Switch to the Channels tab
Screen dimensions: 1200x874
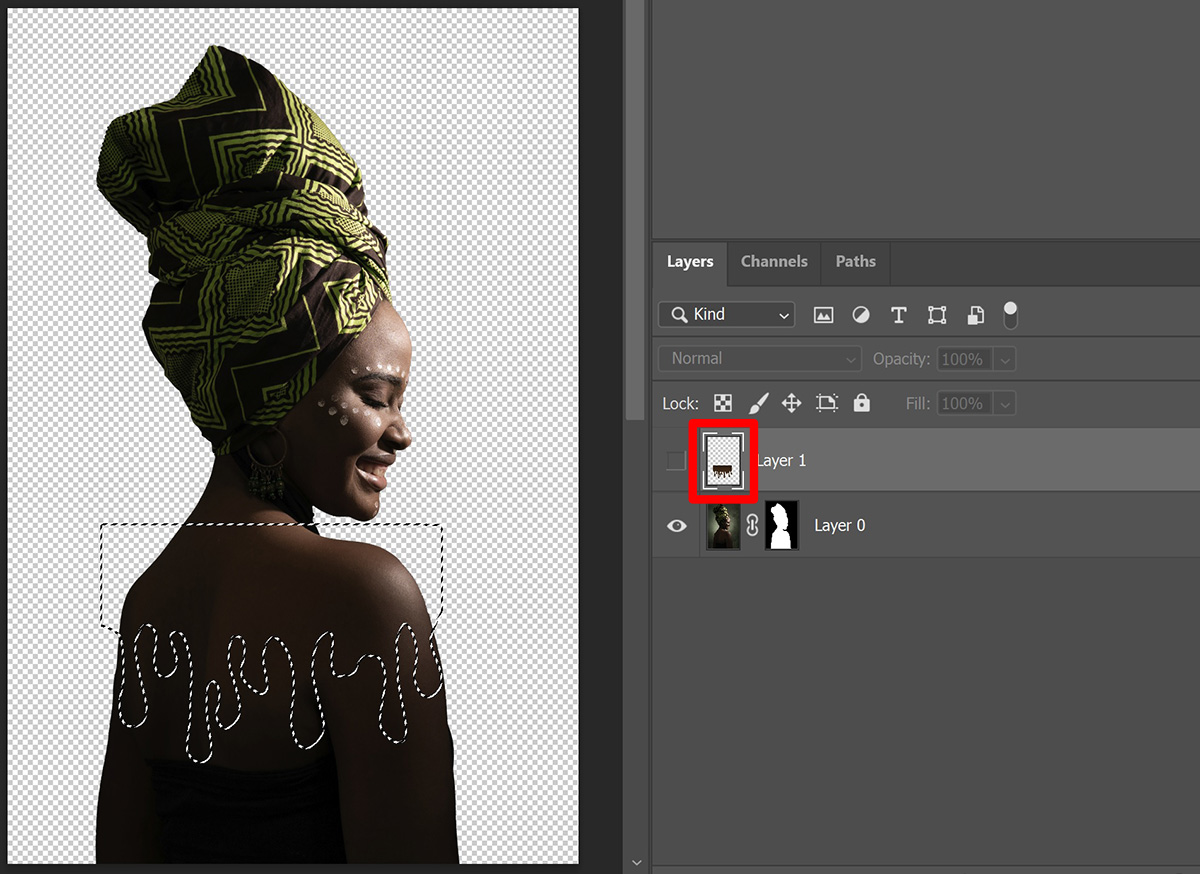coord(773,261)
